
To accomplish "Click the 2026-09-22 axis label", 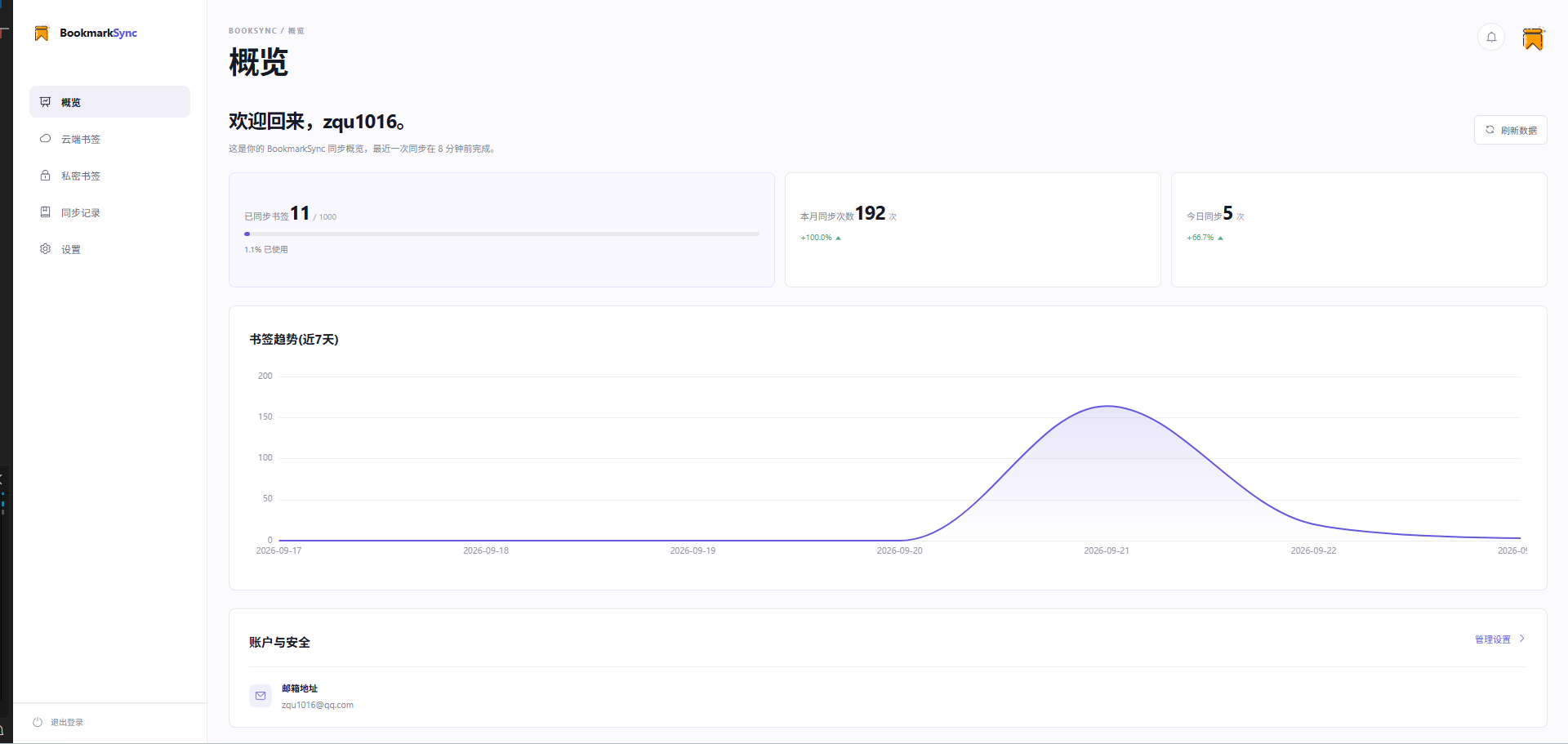I will pos(1313,550).
